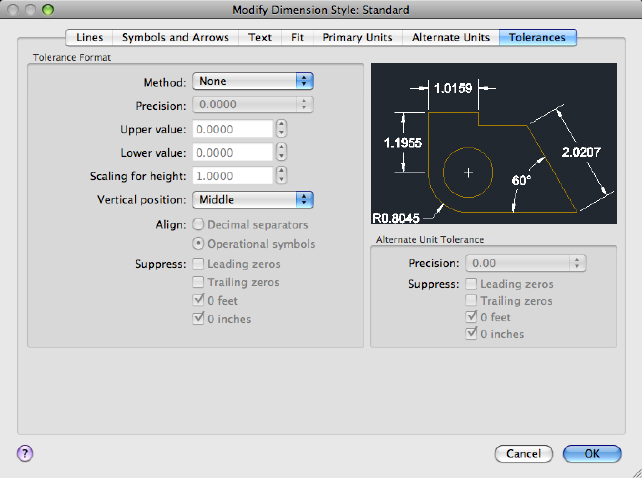Click the Cancel button

coord(524,454)
